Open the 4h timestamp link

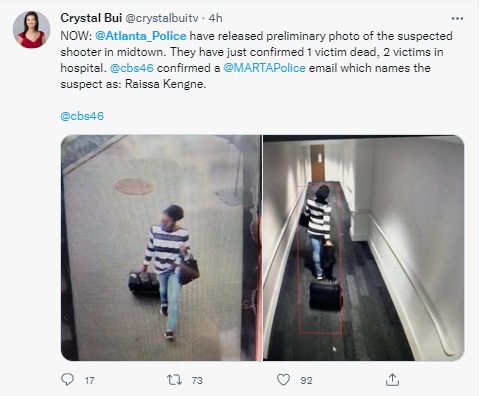click(215, 18)
